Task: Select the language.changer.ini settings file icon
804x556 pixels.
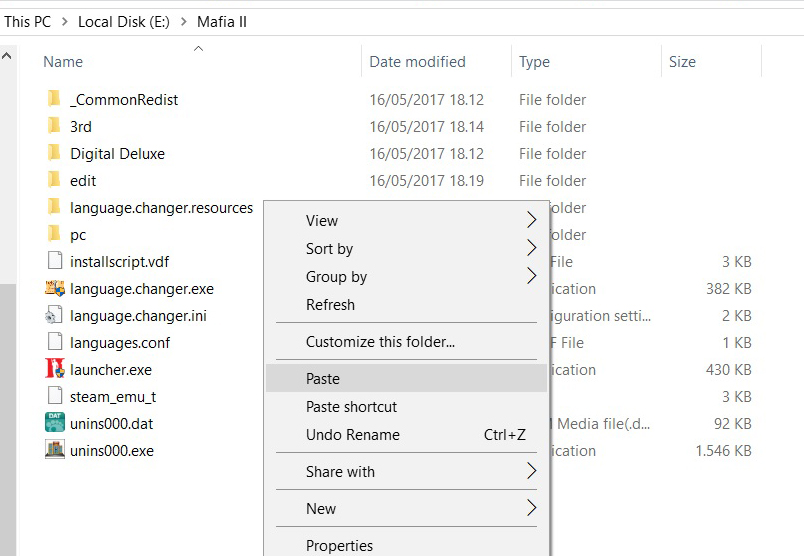Action: [54, 316]
